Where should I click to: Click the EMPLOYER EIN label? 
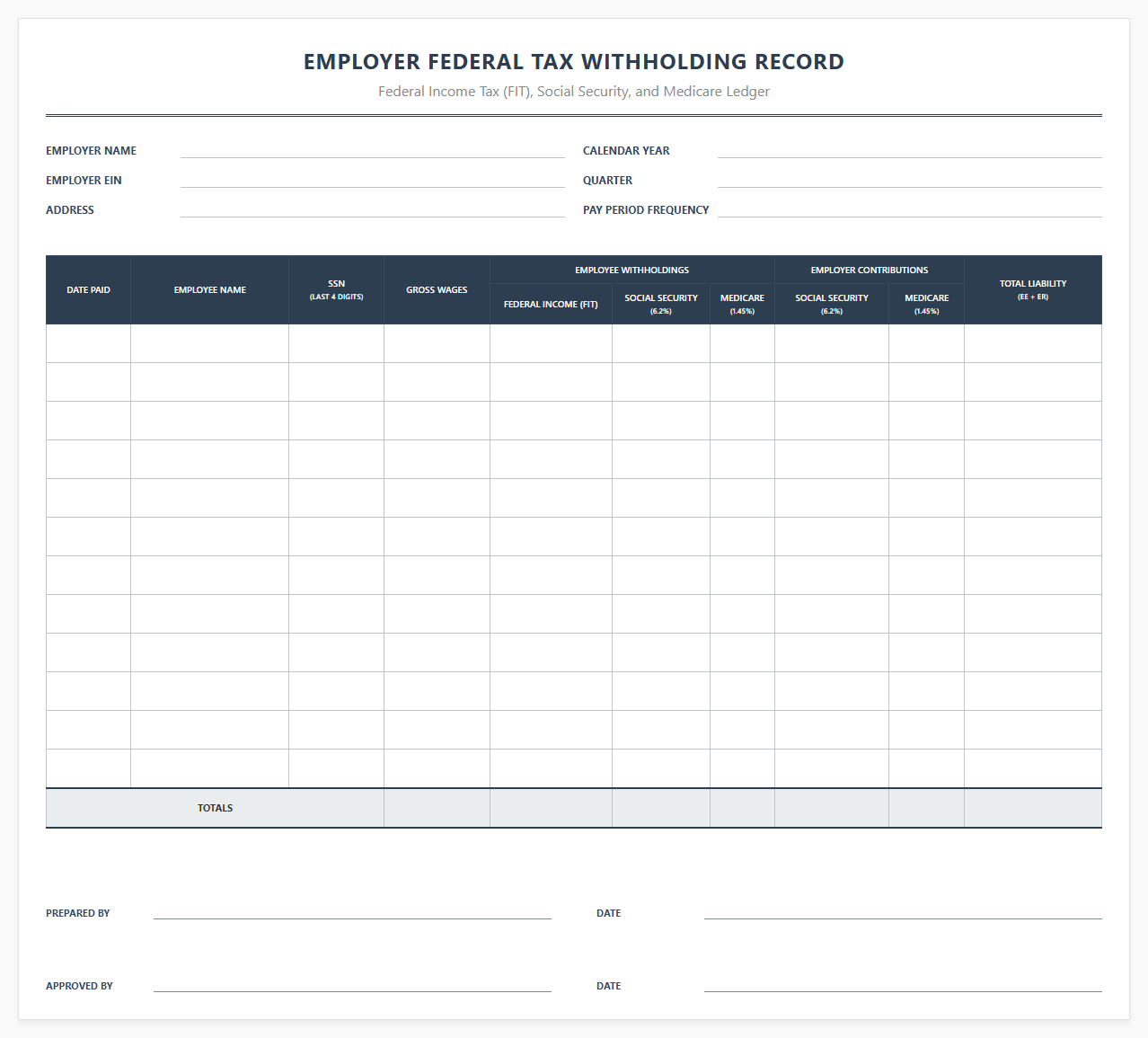pos(84,180)
